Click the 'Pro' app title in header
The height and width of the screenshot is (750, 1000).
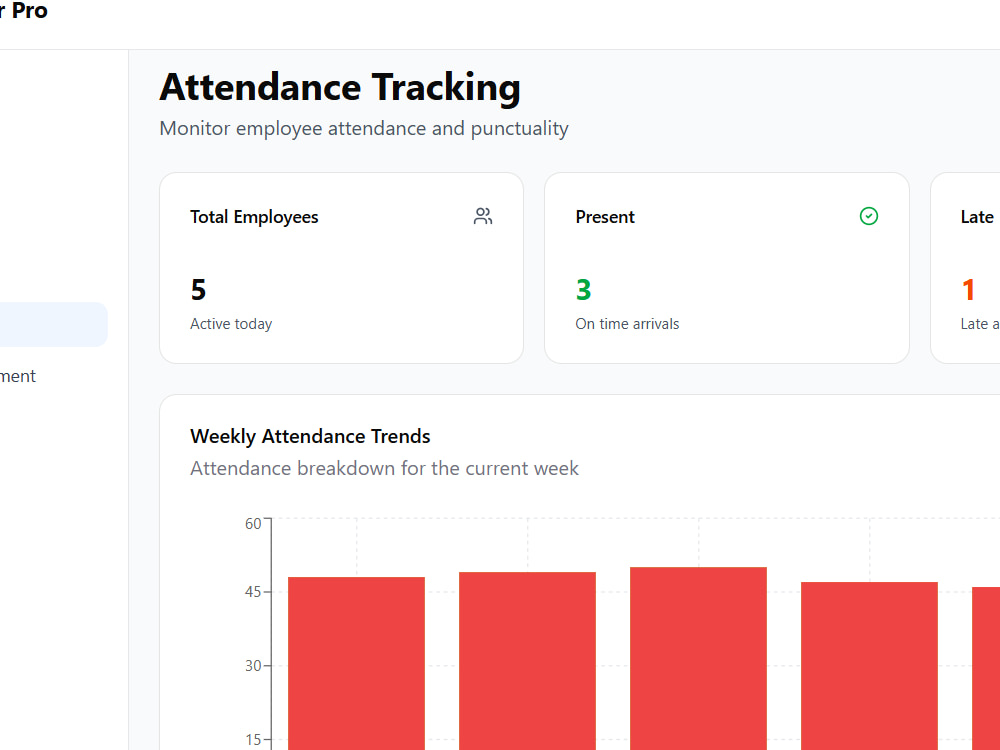tap(29, 11)
